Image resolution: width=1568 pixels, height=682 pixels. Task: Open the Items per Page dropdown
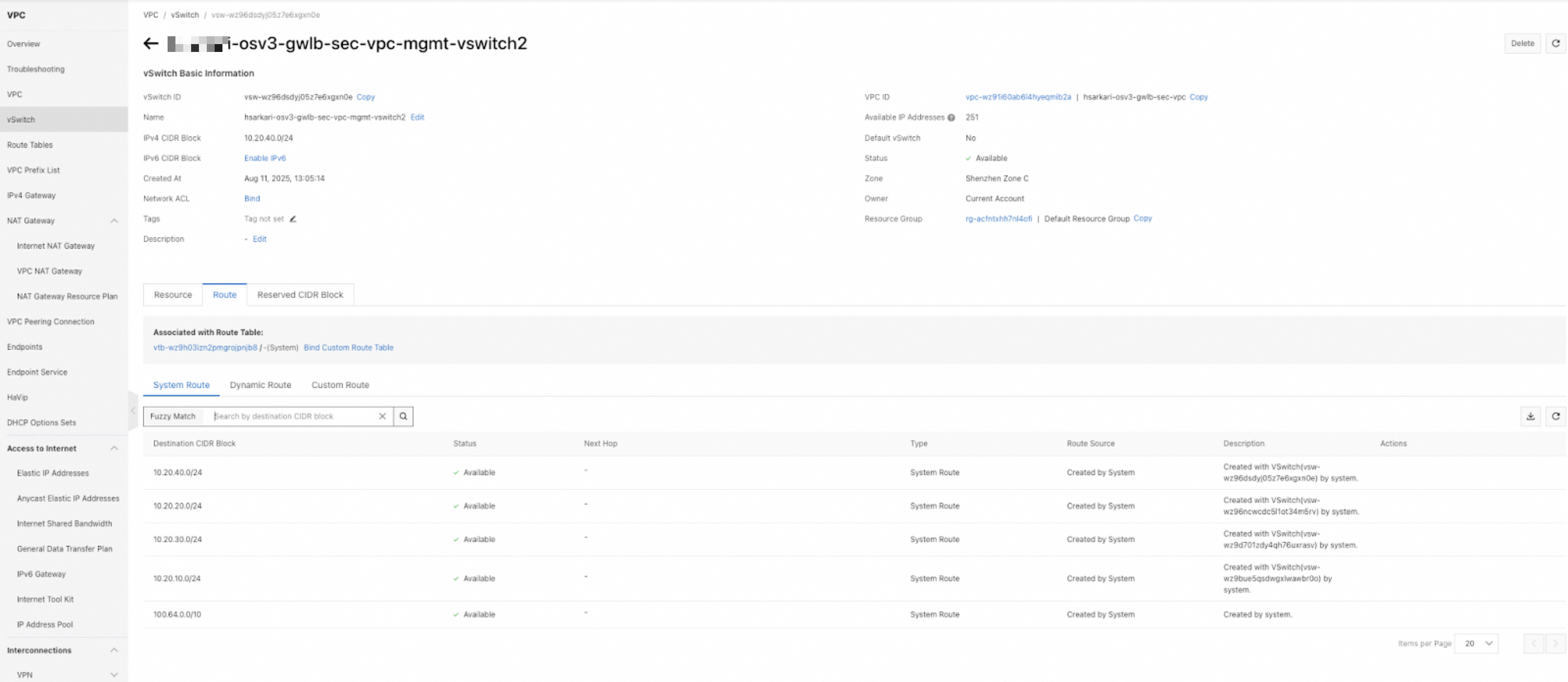coord(1476,644)
